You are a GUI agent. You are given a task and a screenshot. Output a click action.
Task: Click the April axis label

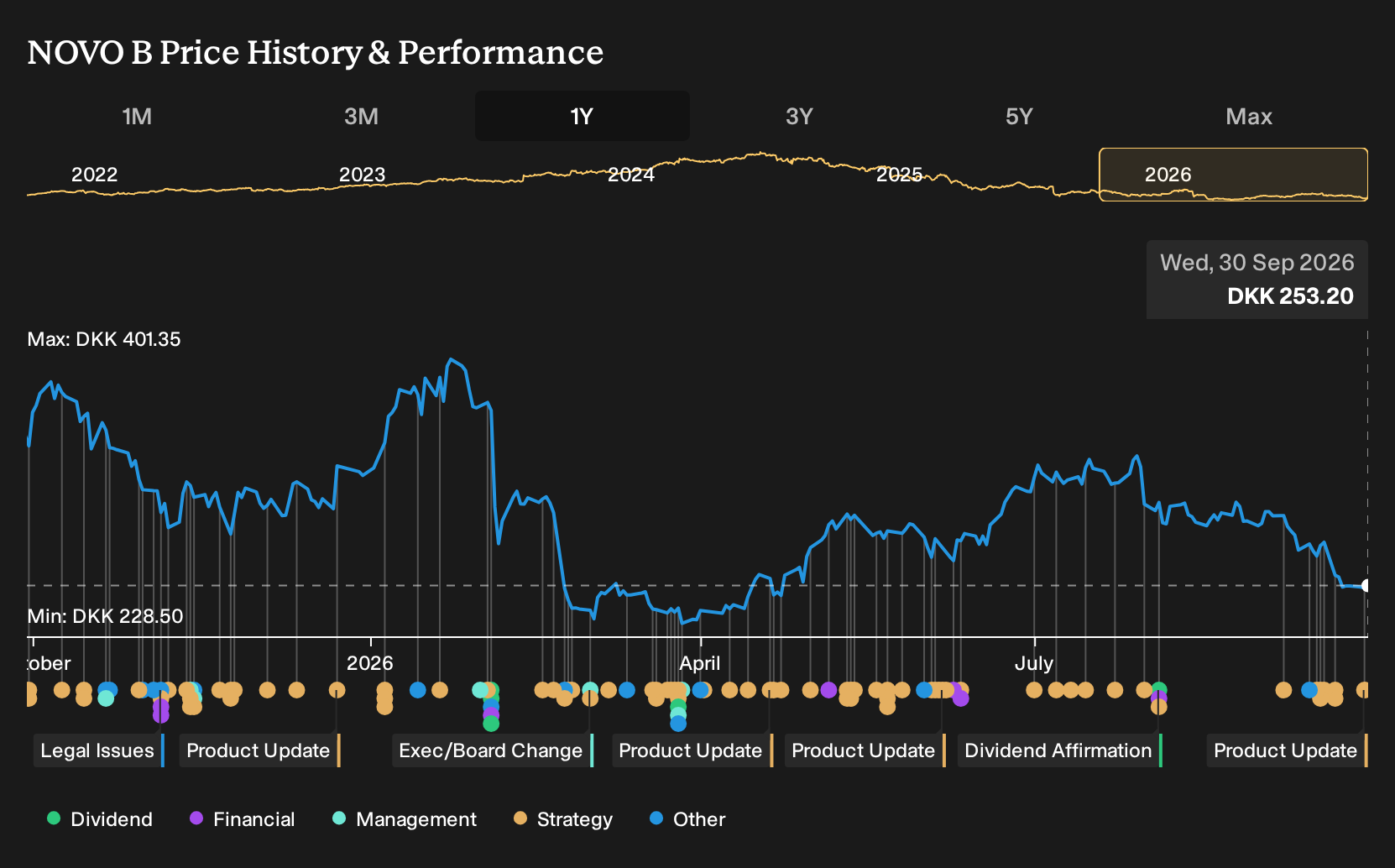coord(700,663)
